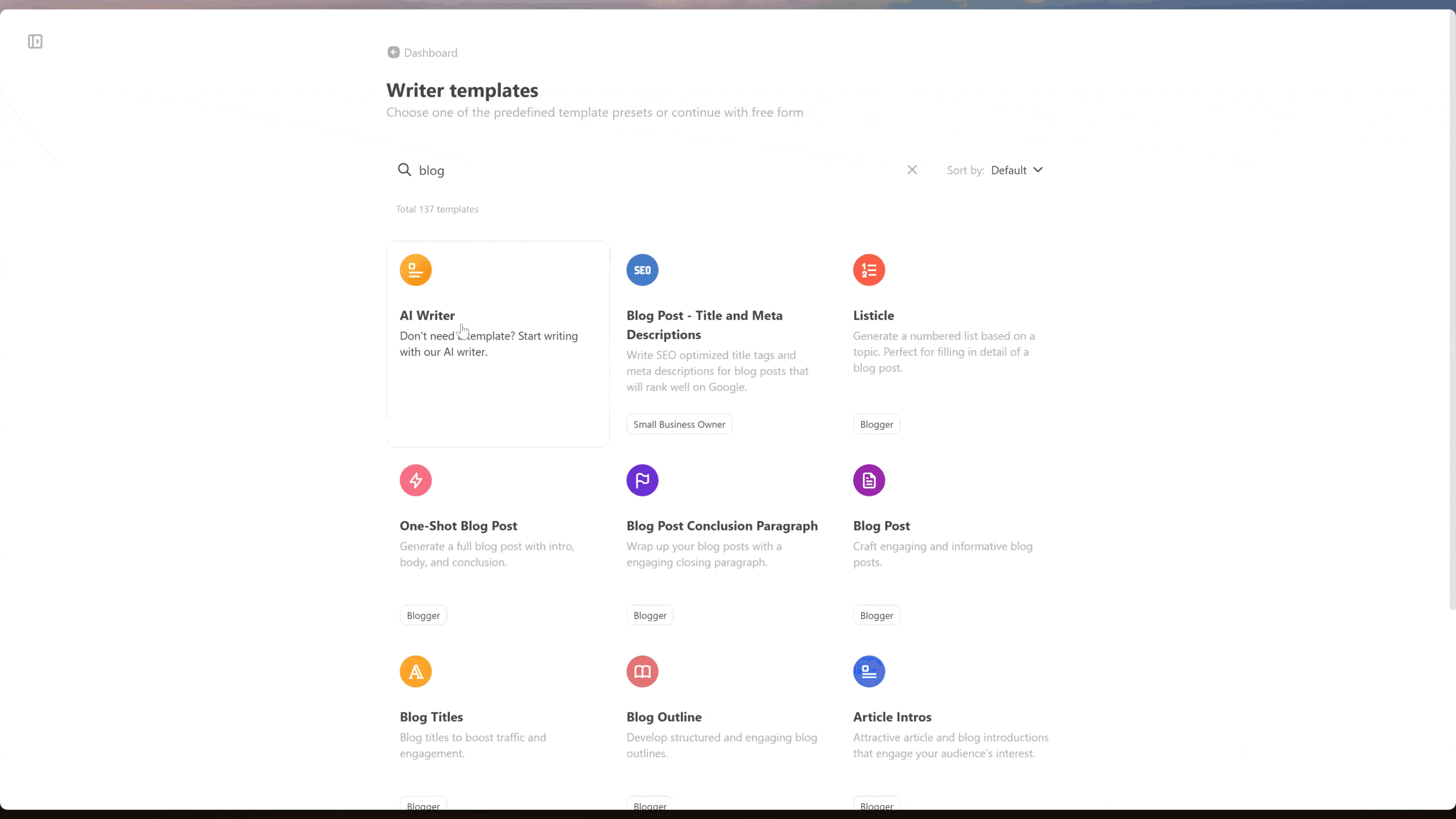Click the Small Business Owner tag

[679, 423]
